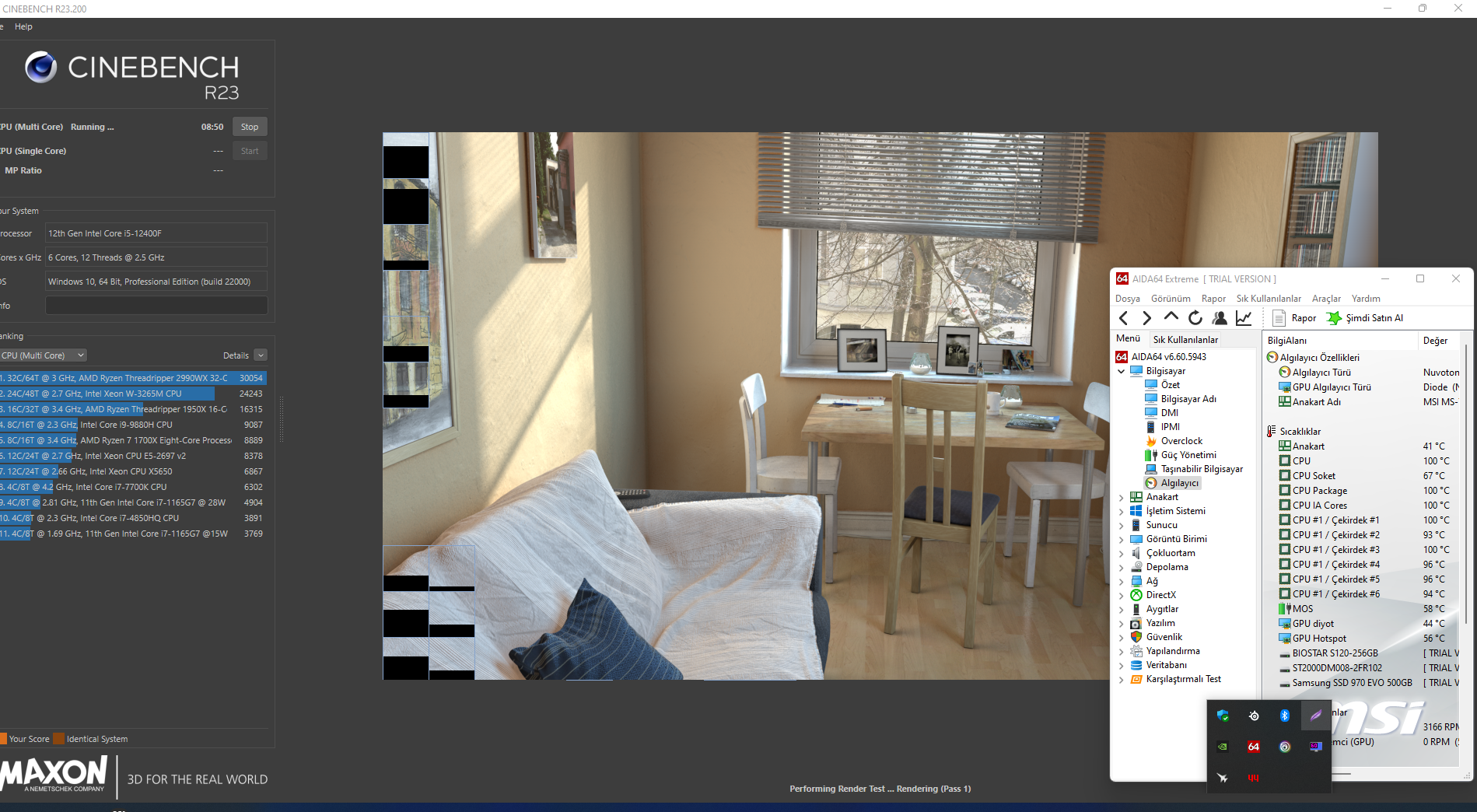The width and height of the screenshot is (1477, 812).
Task: Click the red 44 temperature tray icon
Action: pyautogui.click(x=1254, y=778)
